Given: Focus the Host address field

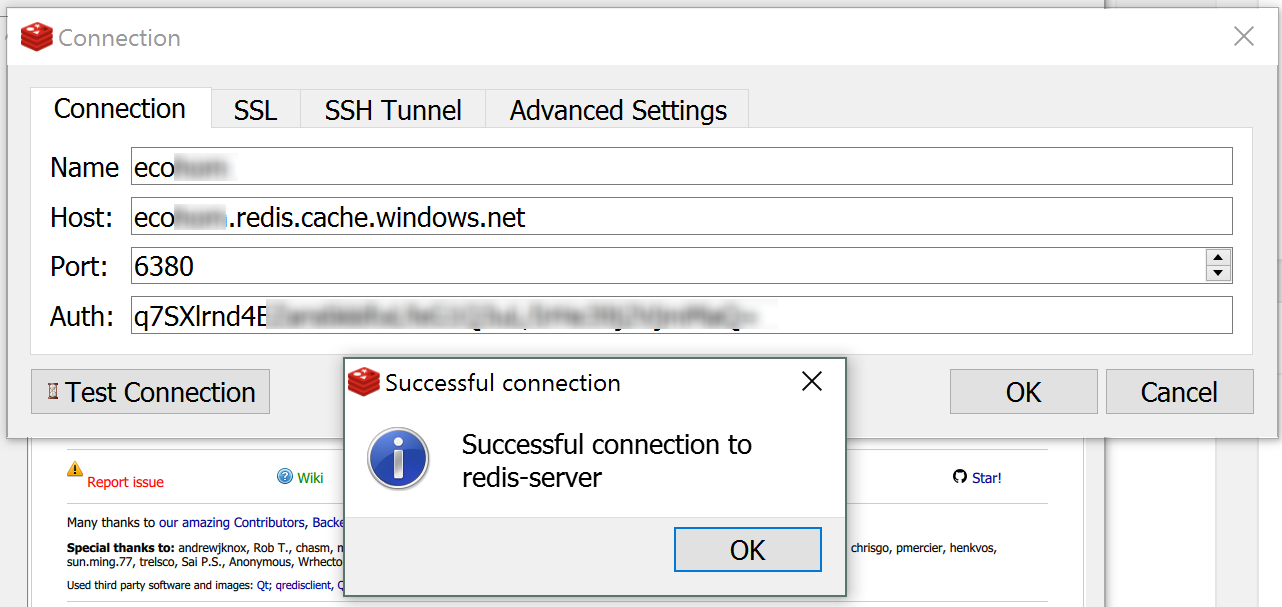Looking at the screenshot, I should (x=682, y=216).
